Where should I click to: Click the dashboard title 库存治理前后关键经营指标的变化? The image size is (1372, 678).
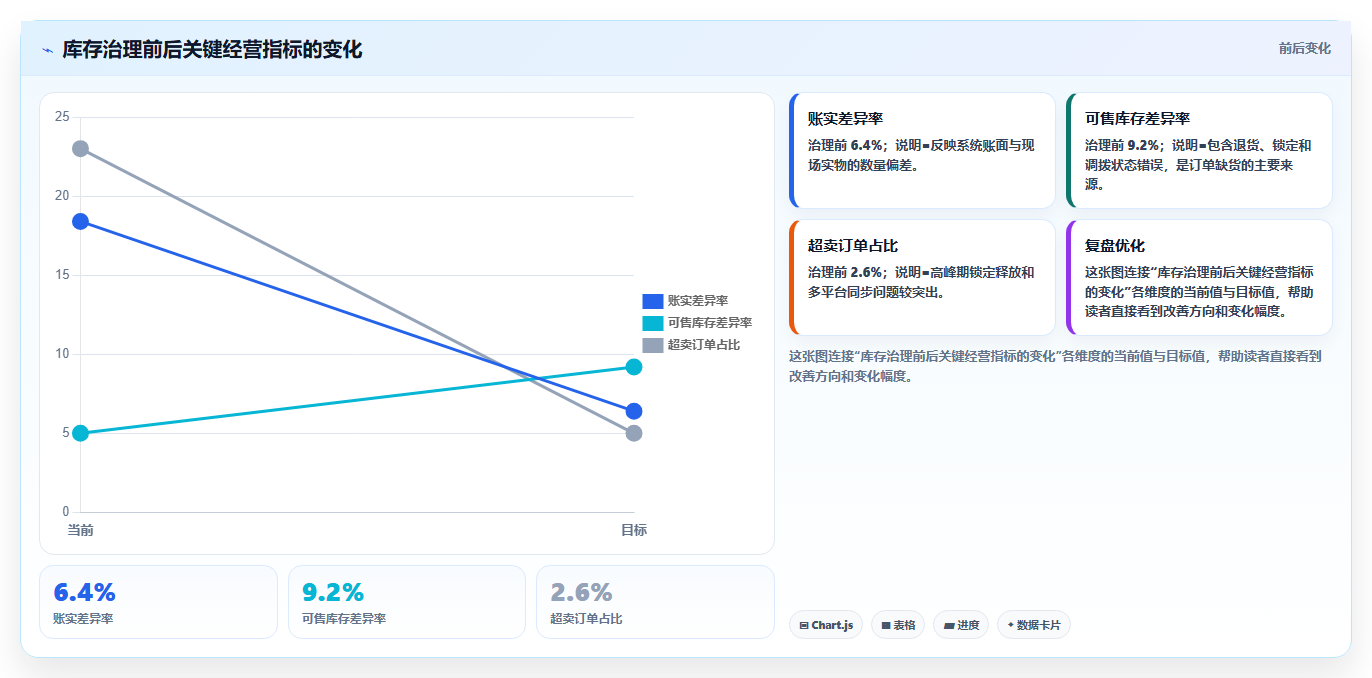(x=212, y=49)
